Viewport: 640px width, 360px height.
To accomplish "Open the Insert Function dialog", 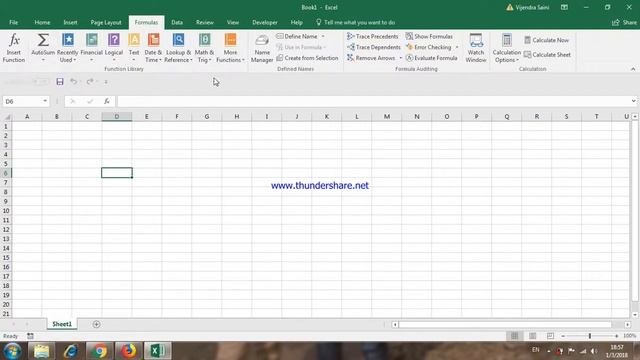I will click(14, 48).
